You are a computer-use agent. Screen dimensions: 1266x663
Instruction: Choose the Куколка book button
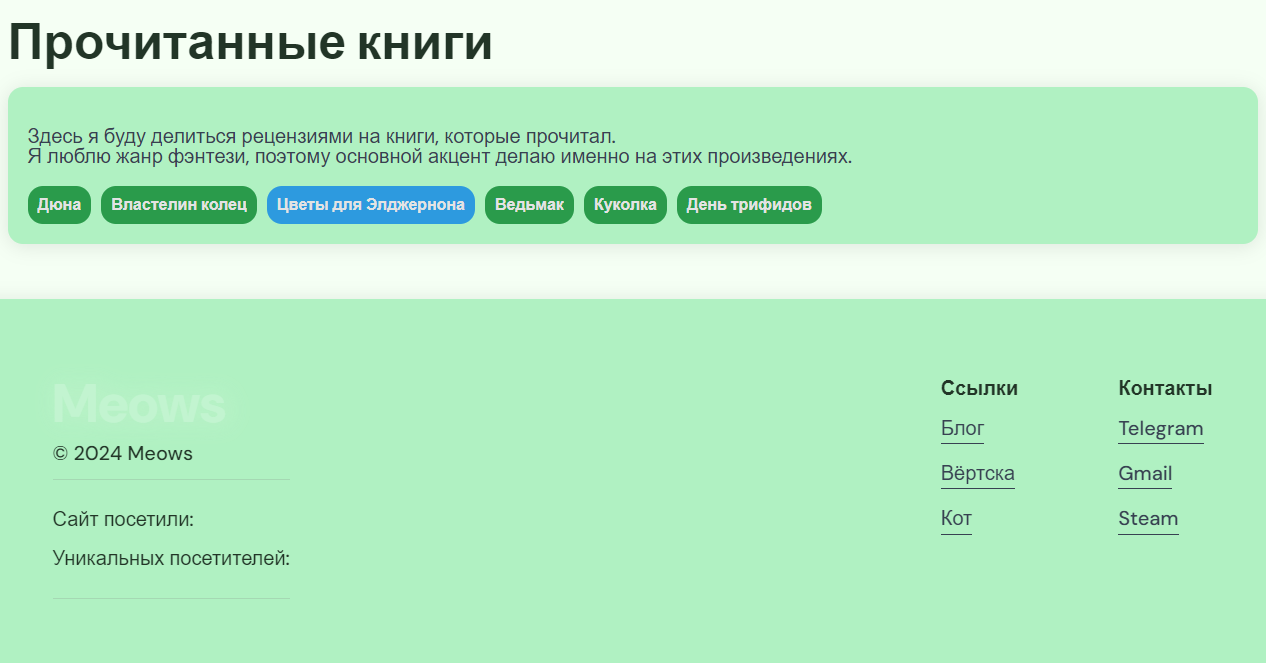(x=625, y=205)
